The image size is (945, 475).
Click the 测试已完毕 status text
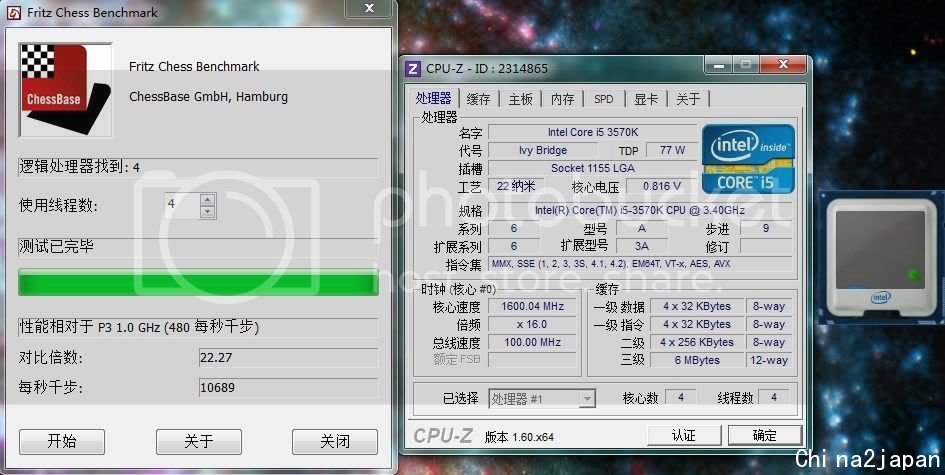[56, 247]
